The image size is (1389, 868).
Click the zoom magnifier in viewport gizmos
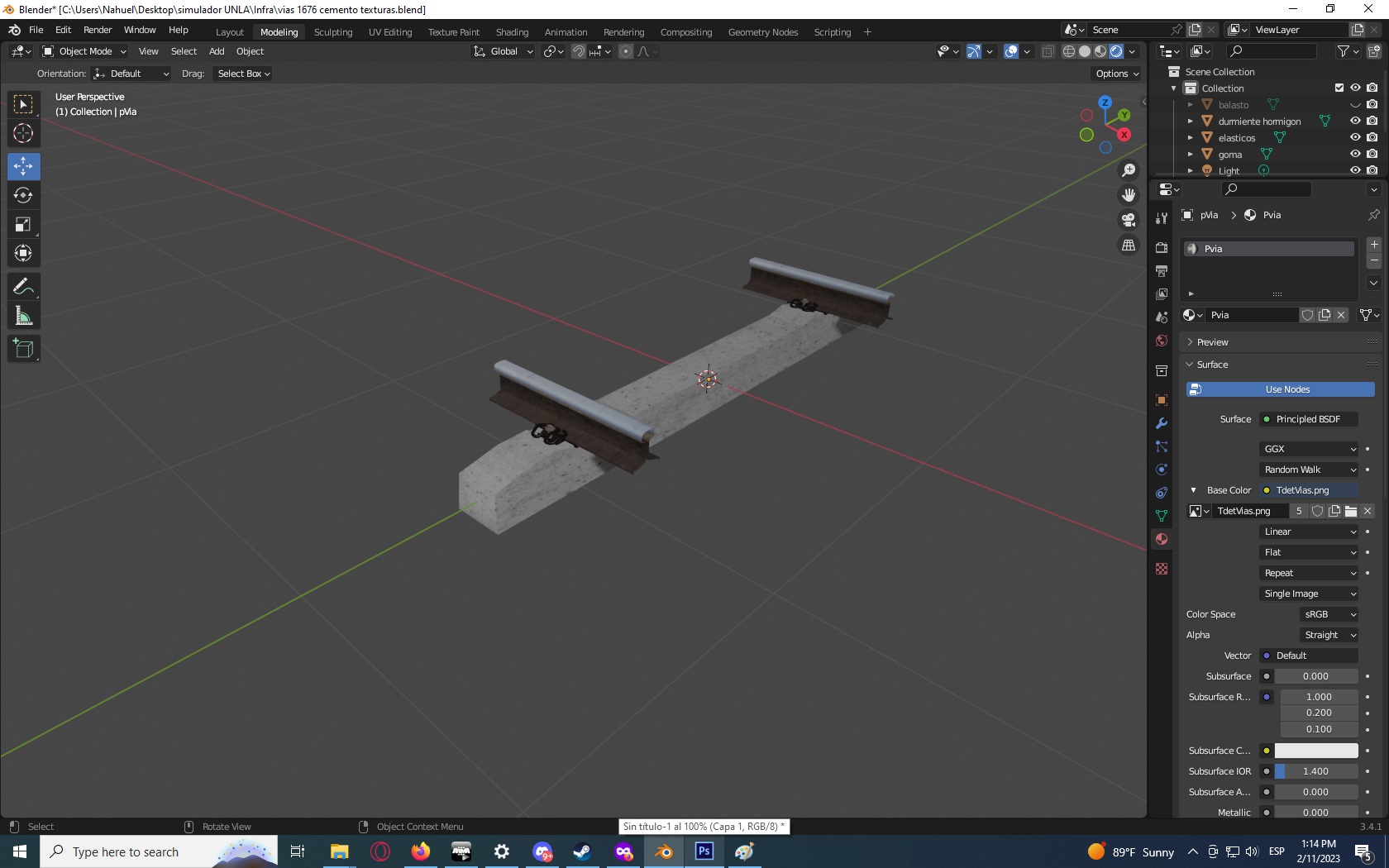click(x=1129, y=170)
